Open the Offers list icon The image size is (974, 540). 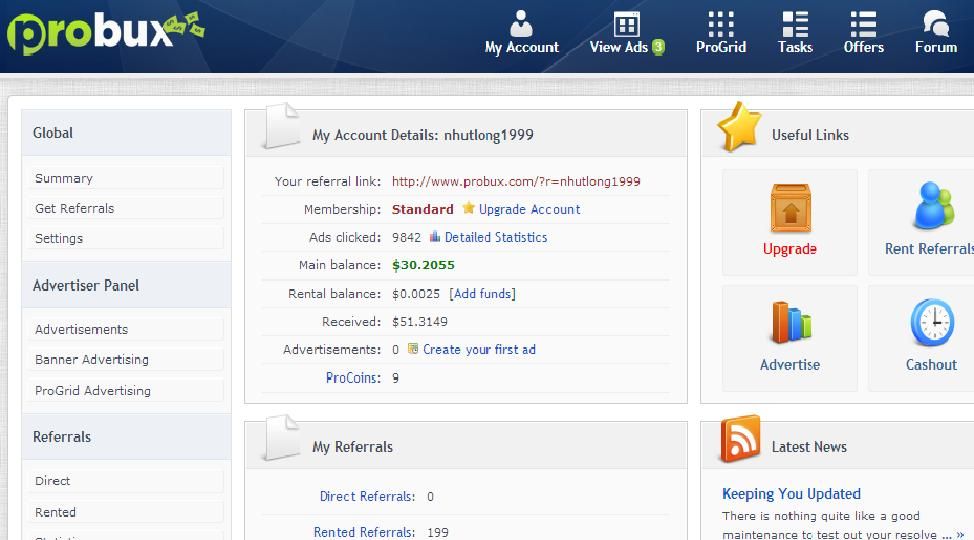click(863, 25)
